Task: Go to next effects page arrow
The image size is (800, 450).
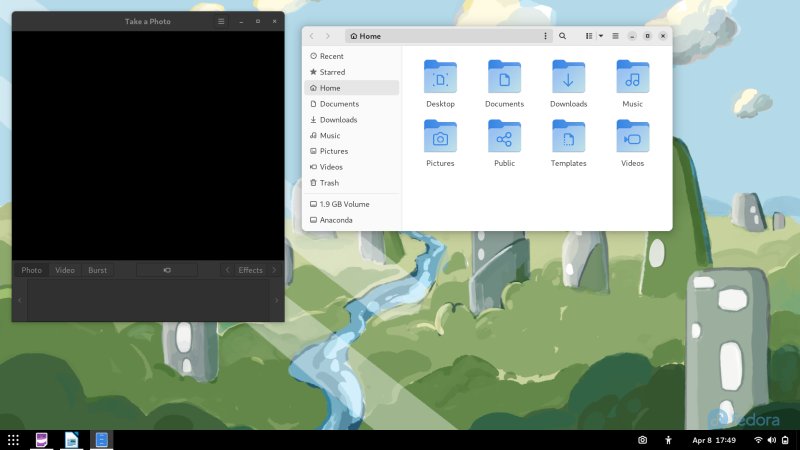Action: click(274, 270)
